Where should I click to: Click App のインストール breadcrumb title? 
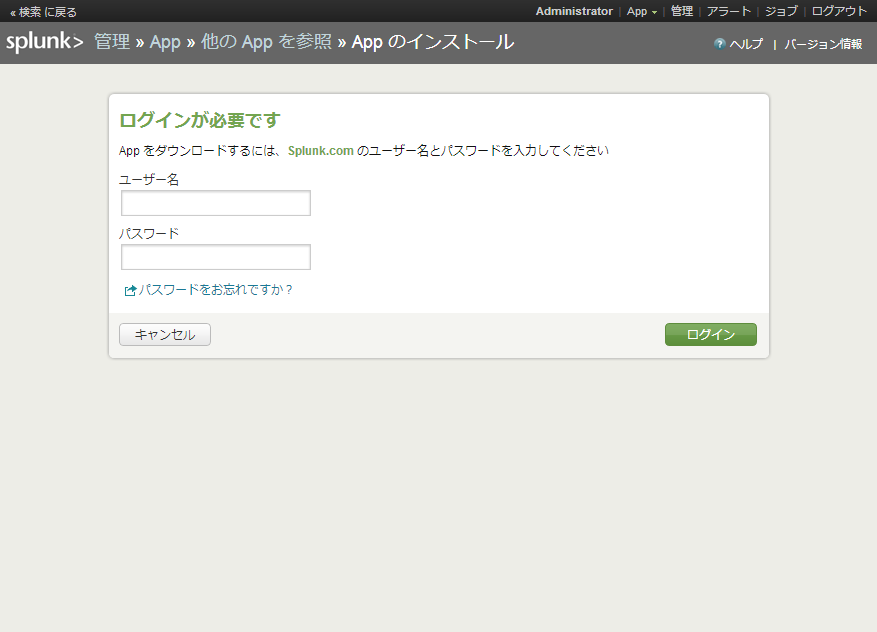tap(433, 42)
